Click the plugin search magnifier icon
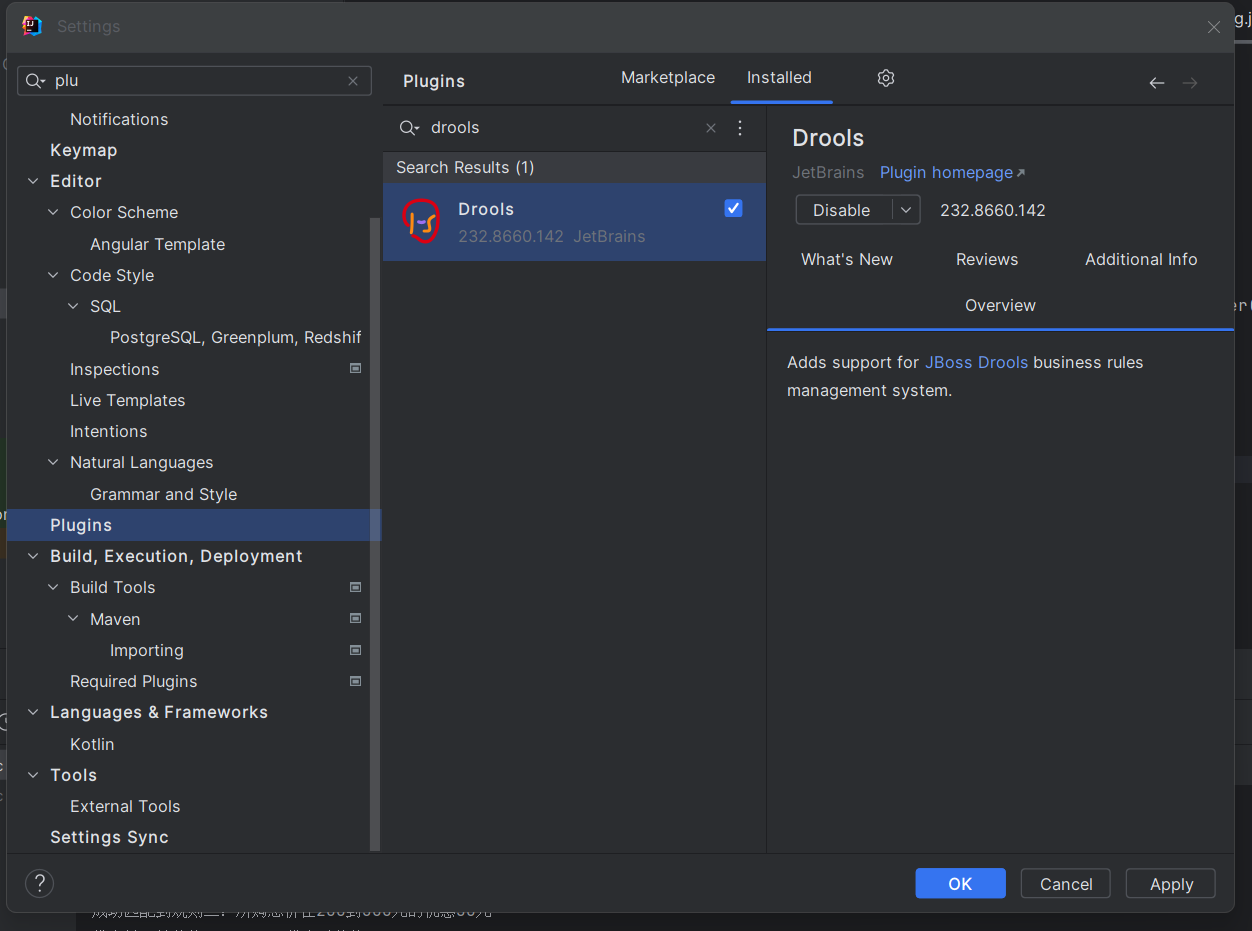 click(x=409, y=128)
